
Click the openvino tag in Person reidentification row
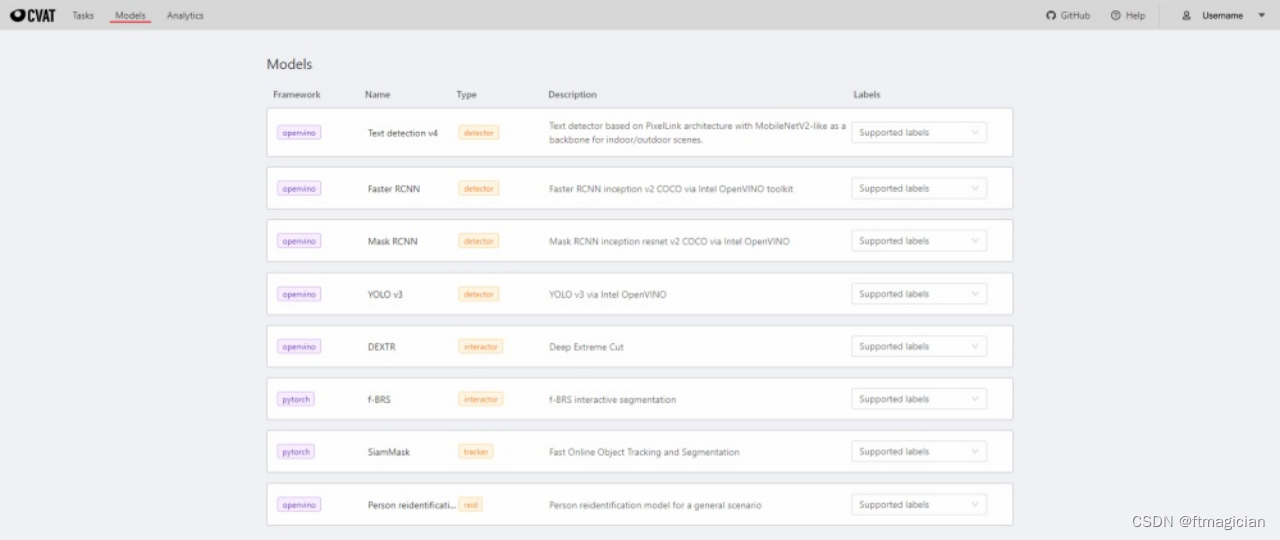299,505
